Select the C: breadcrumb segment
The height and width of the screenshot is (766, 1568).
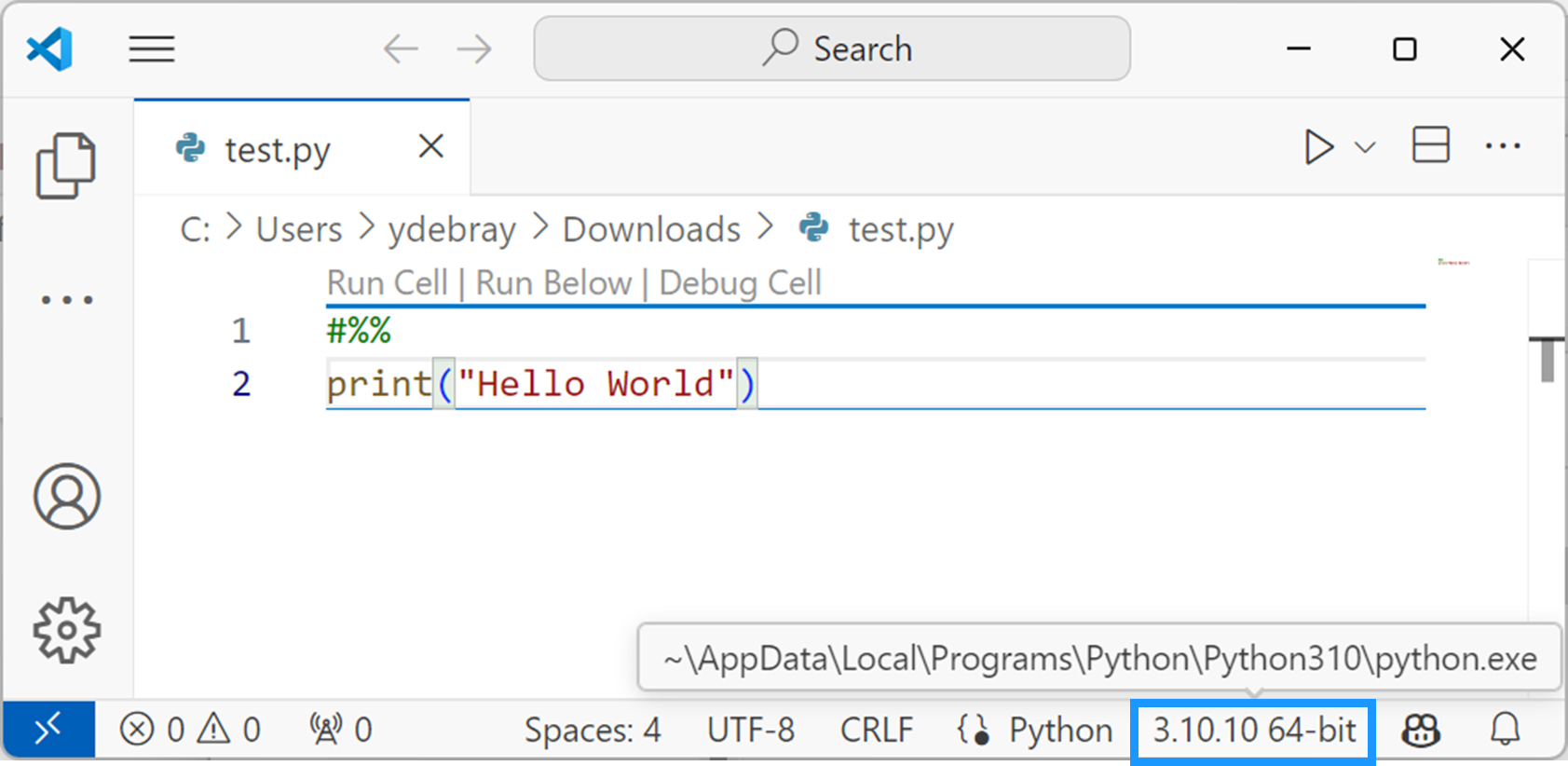tap(196, 229)
